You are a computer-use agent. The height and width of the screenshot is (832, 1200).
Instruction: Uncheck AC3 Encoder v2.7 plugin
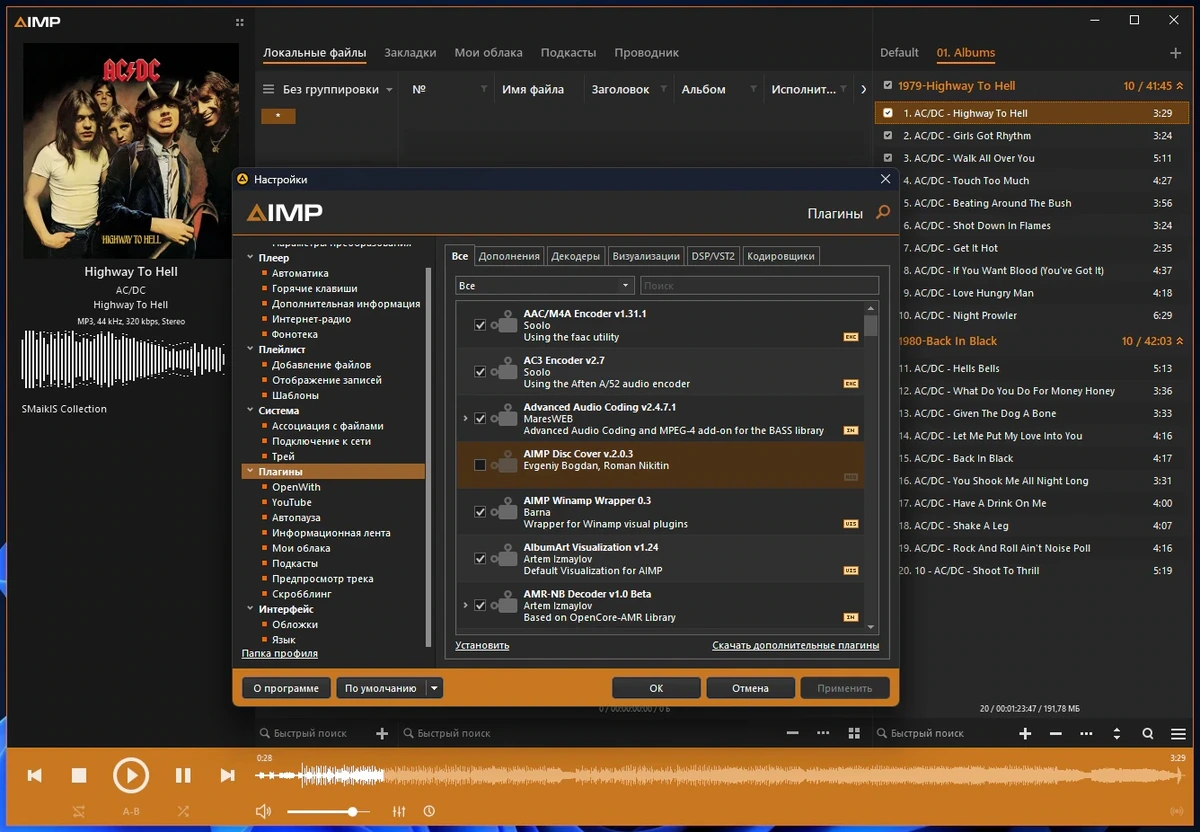(480, 372)
